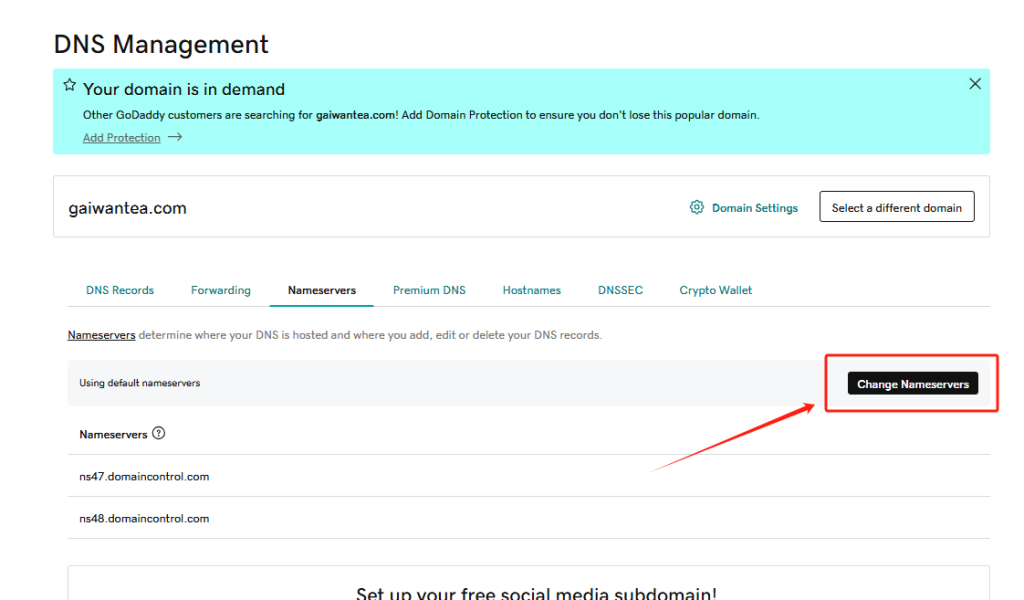Open the DNSSEC tab
1024x600 pixels.
coord(620,290)
